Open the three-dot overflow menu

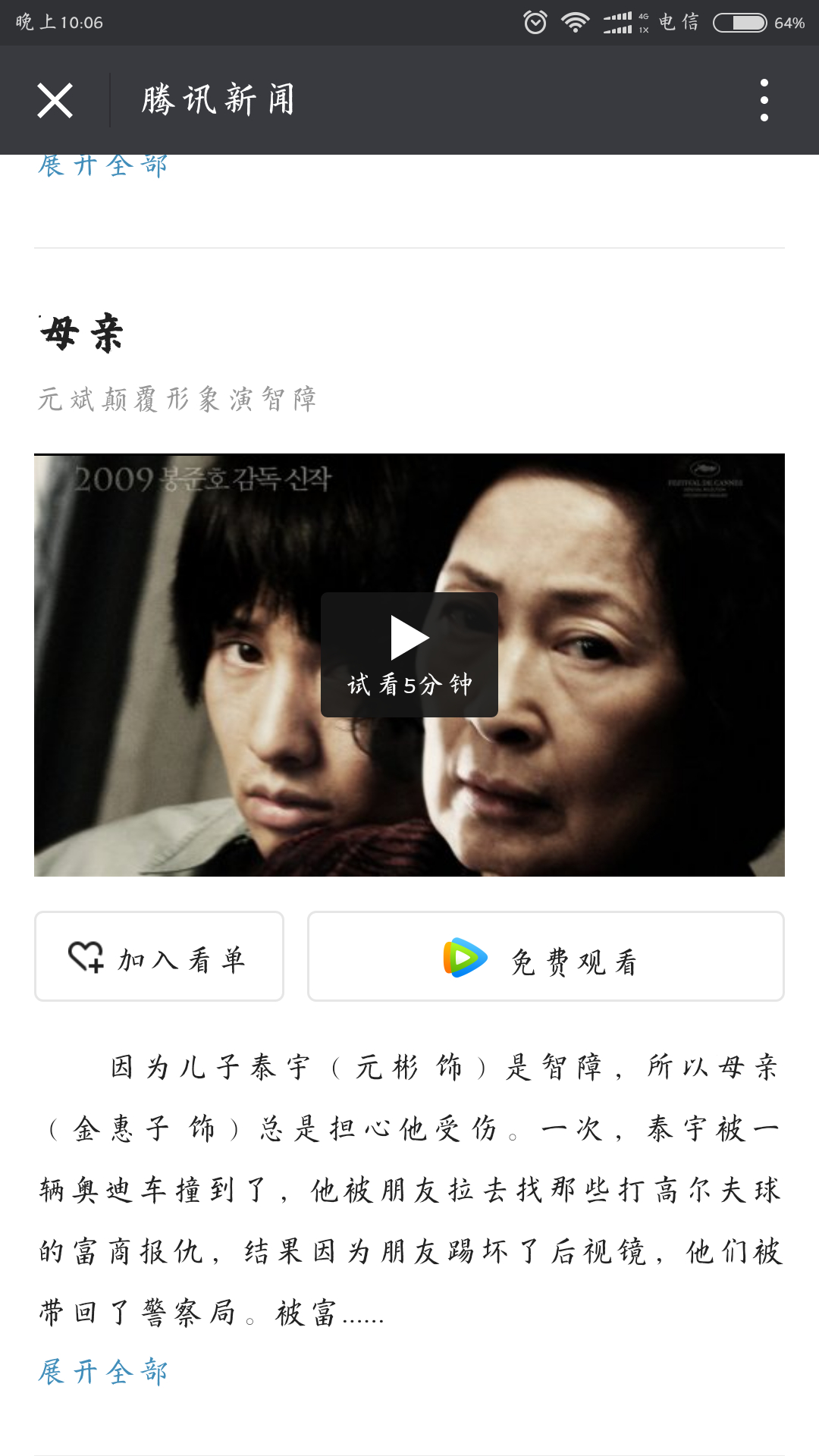pos(764,100)
